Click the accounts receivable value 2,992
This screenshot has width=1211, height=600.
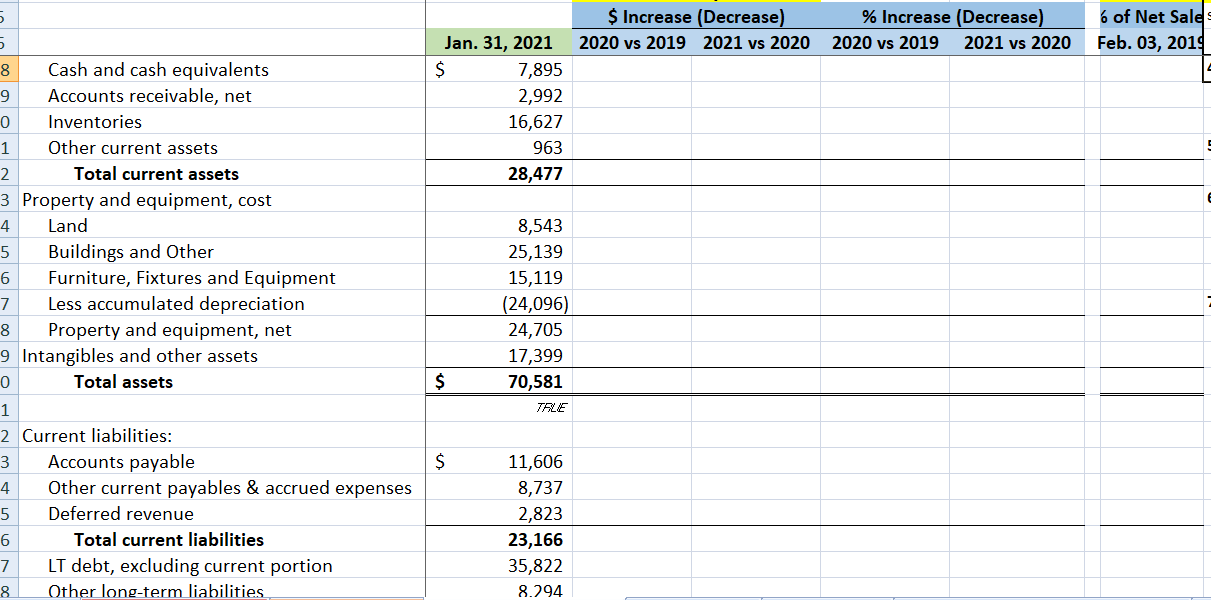pos(499,95)
